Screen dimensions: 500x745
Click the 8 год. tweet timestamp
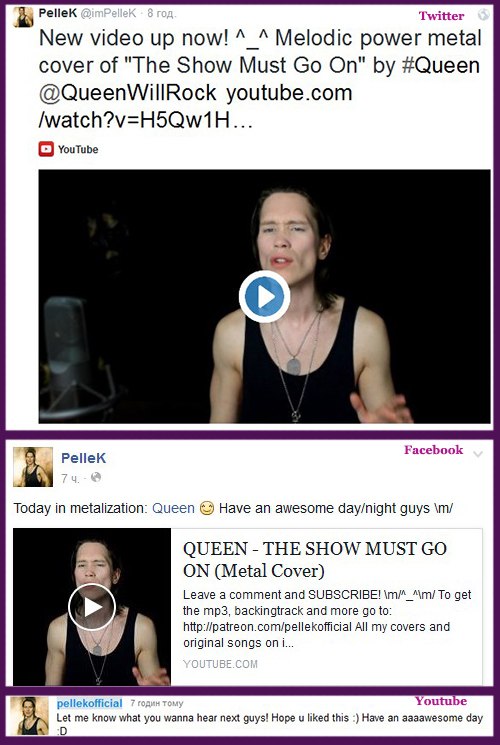[162, 14]
